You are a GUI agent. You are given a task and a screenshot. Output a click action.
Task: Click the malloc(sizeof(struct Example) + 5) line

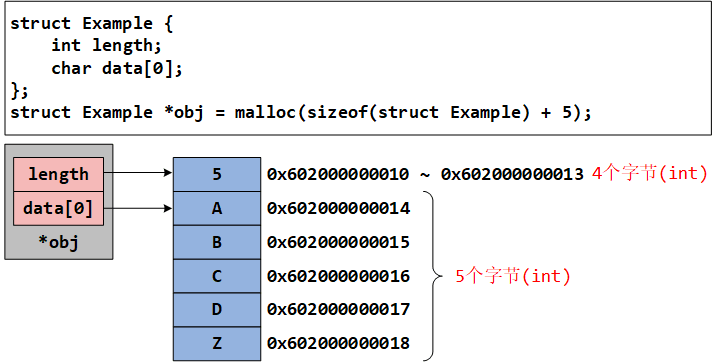click(301, 112)
